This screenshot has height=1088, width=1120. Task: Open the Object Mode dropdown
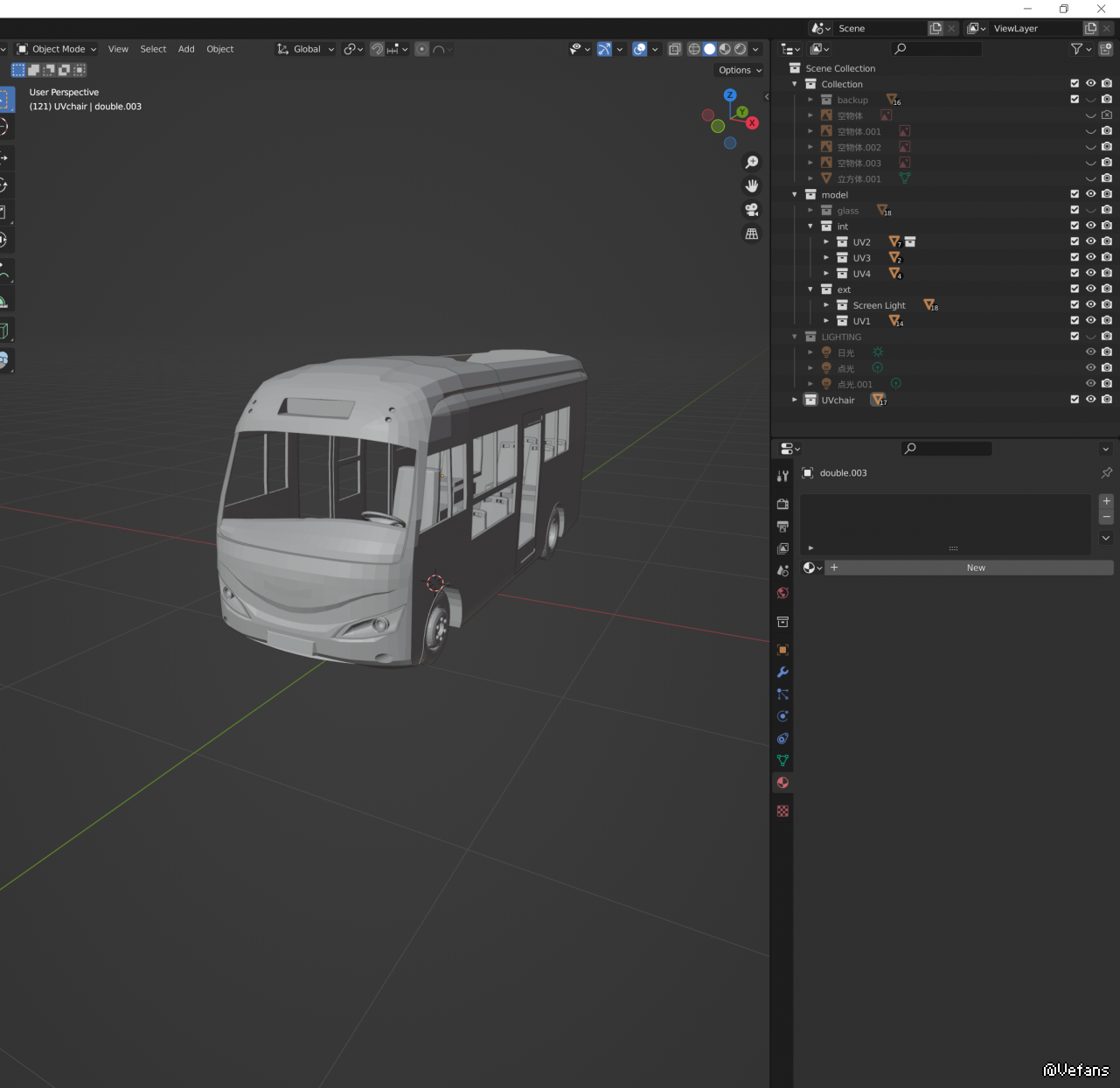pos(58,49)
